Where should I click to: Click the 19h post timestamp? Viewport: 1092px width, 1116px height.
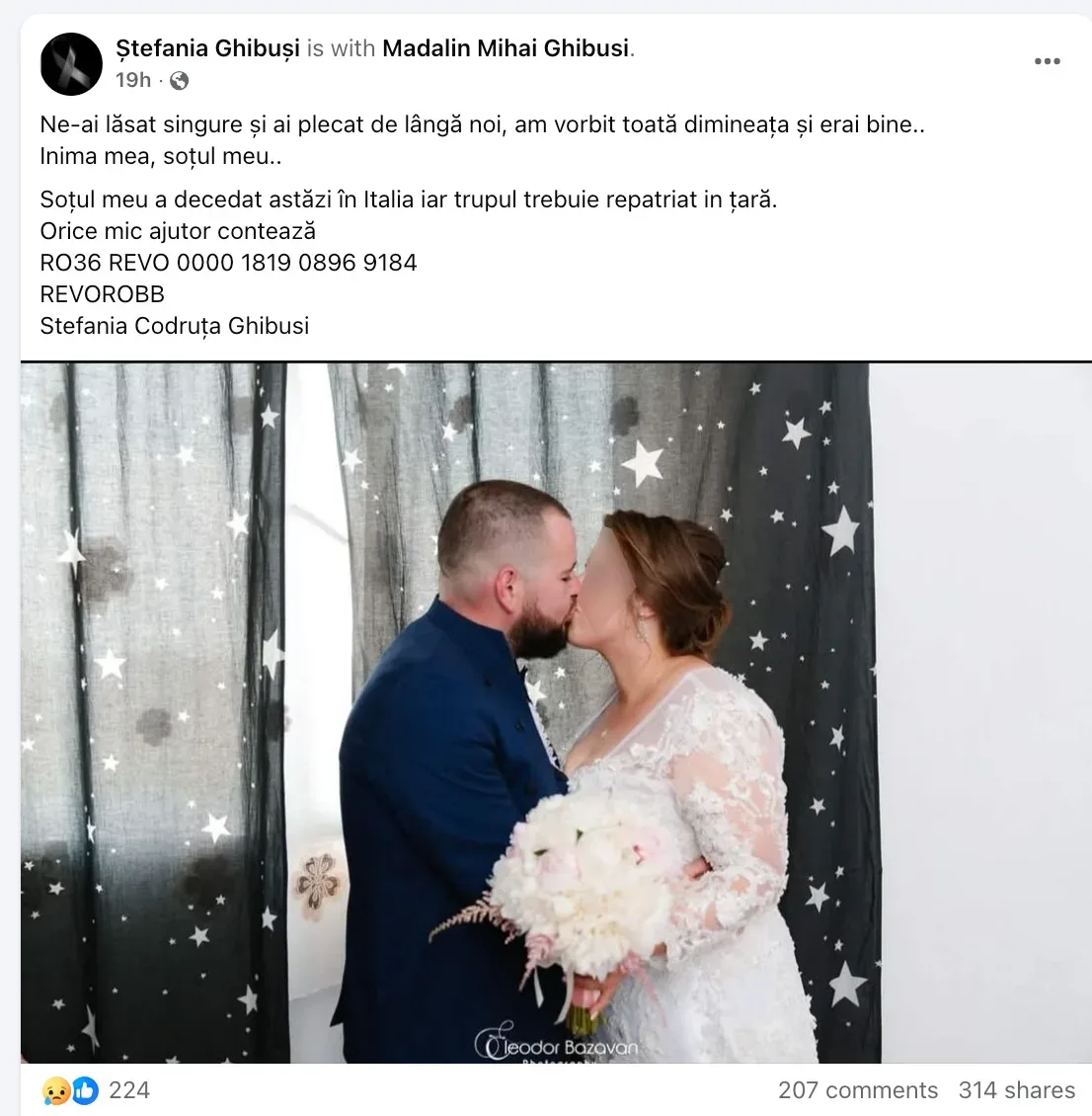click(133, 80)
